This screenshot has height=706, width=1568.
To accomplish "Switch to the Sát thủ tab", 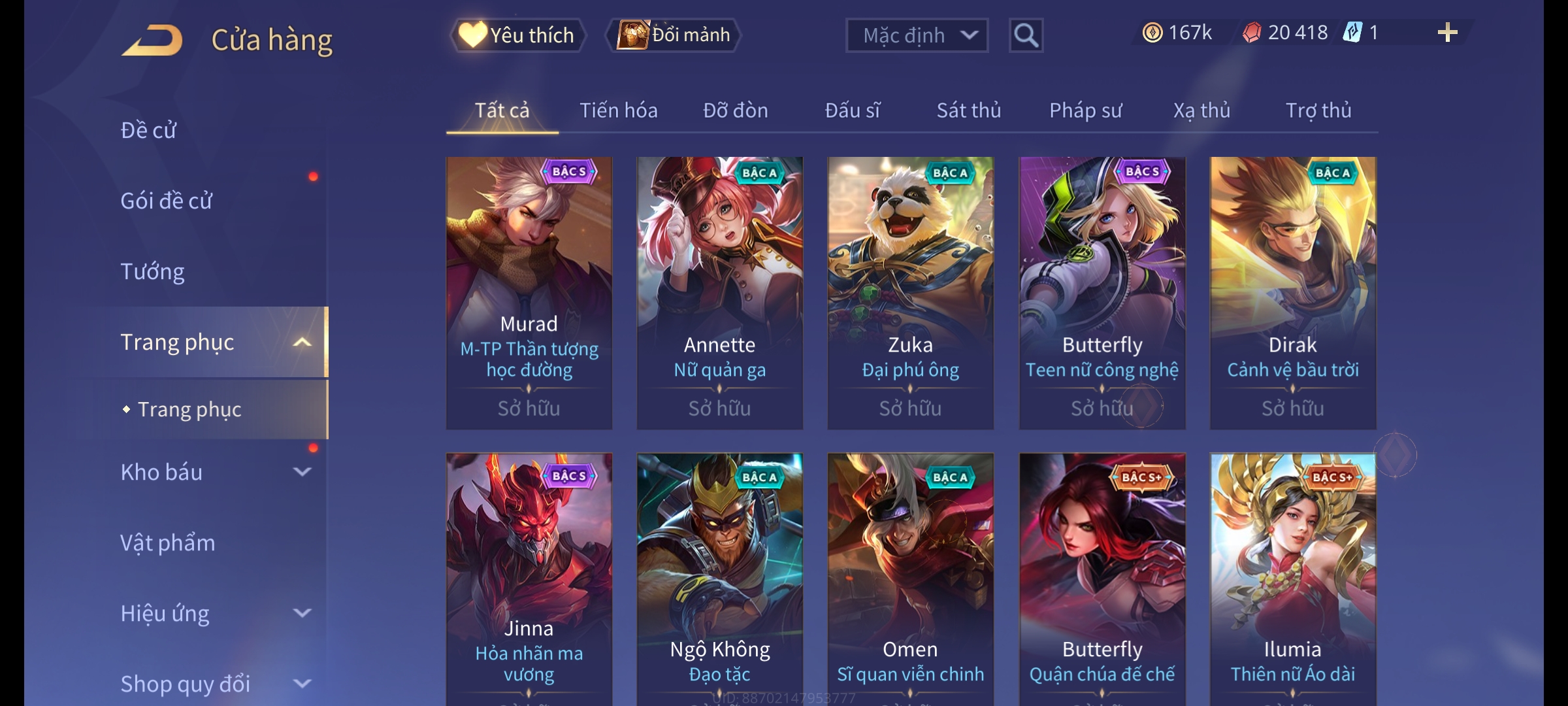I will click(x=969, y=110).
